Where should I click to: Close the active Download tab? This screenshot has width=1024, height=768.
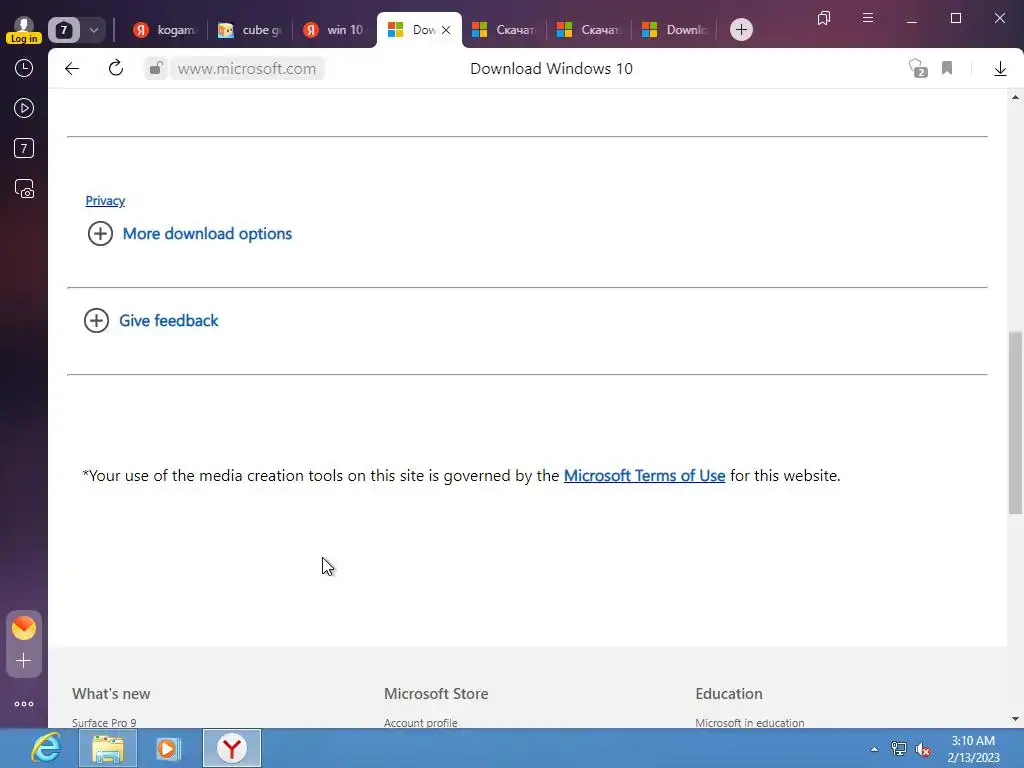446,30
